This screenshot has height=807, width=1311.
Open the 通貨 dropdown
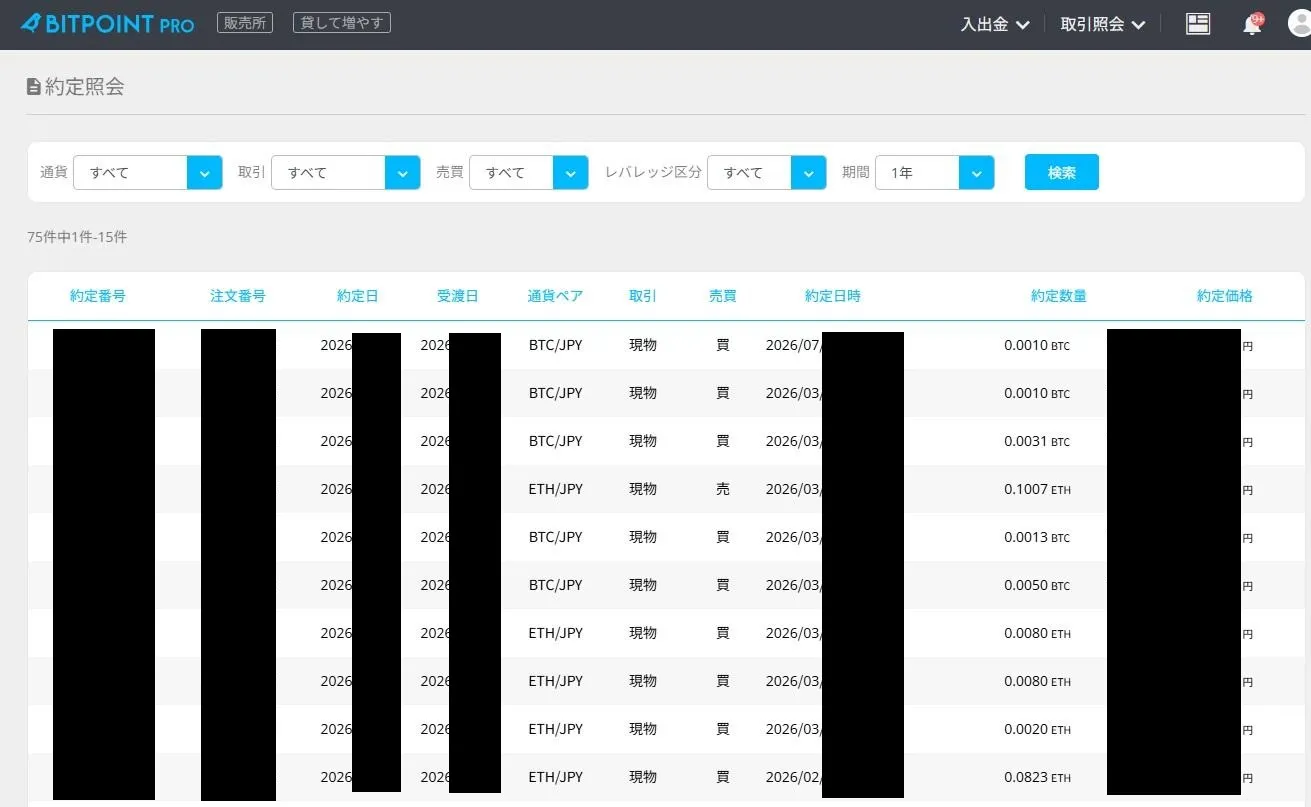(148, 172)
